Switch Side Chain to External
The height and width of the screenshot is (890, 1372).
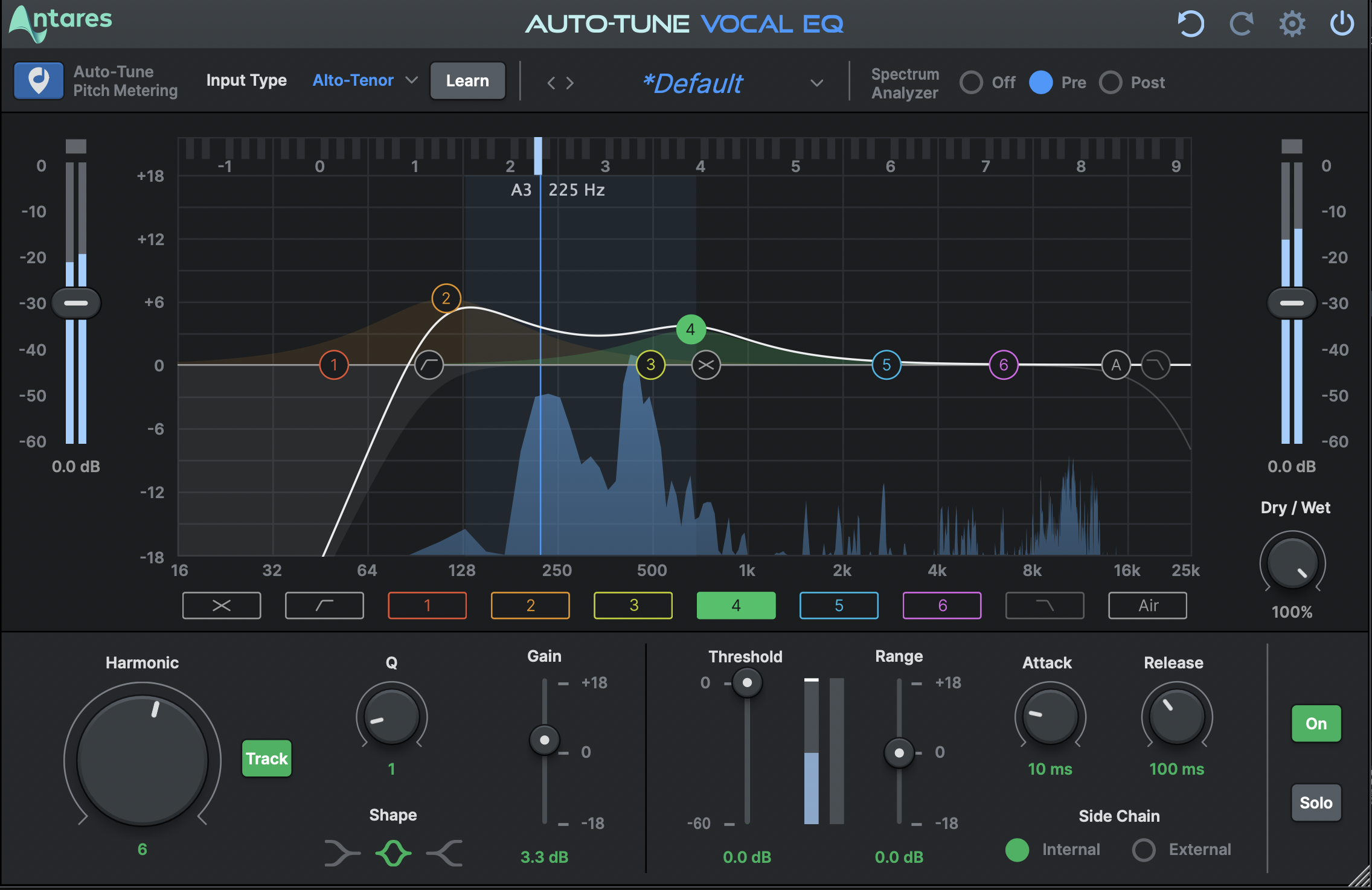1143,850
